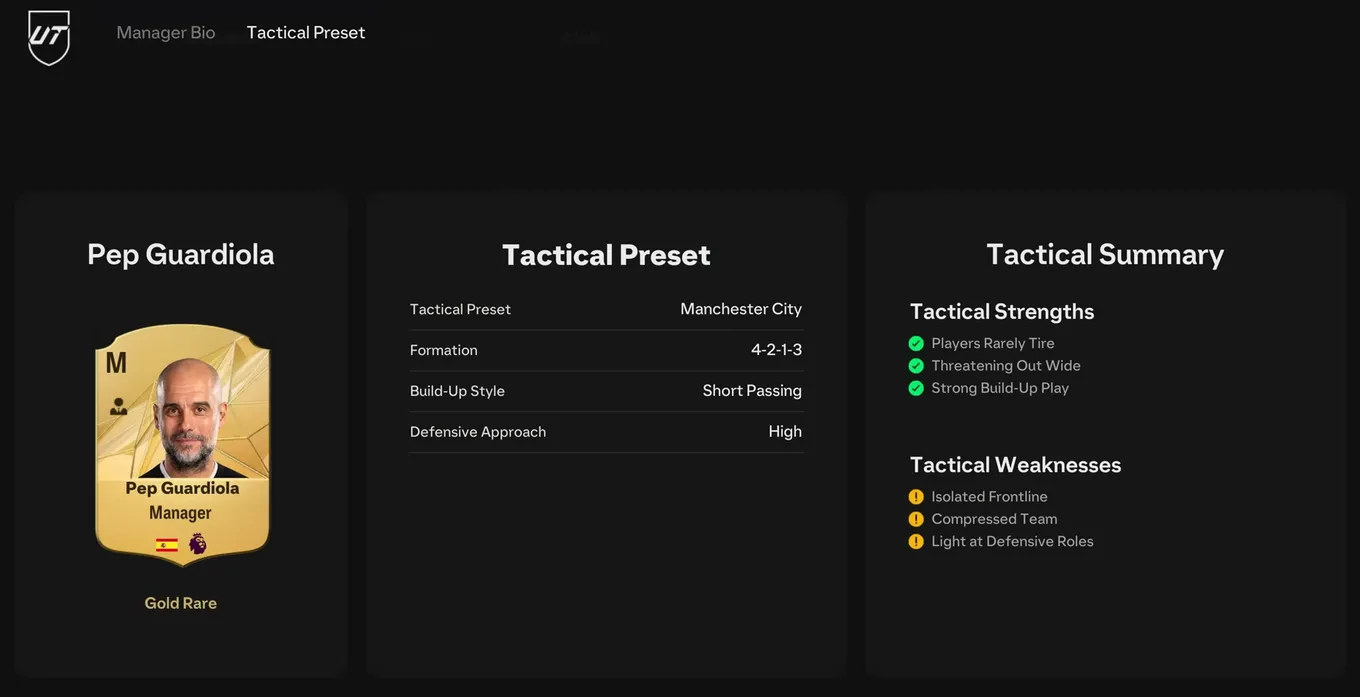
Task: Click the Players Rarely Tire text
Action: tap(993, 343)
